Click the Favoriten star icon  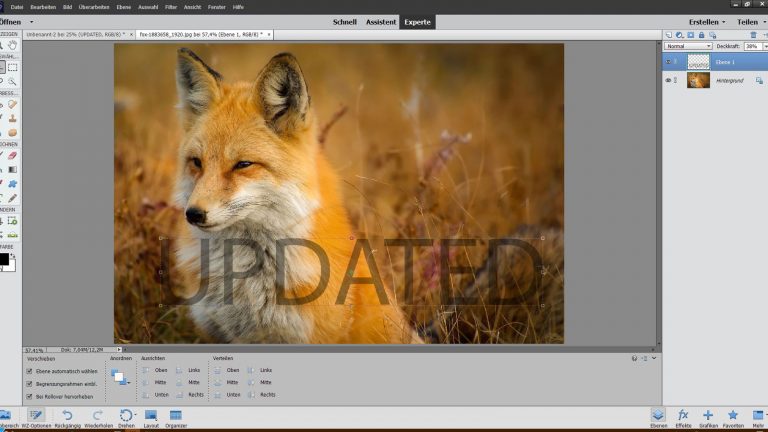pyautogui.click(x=733, y=414)
